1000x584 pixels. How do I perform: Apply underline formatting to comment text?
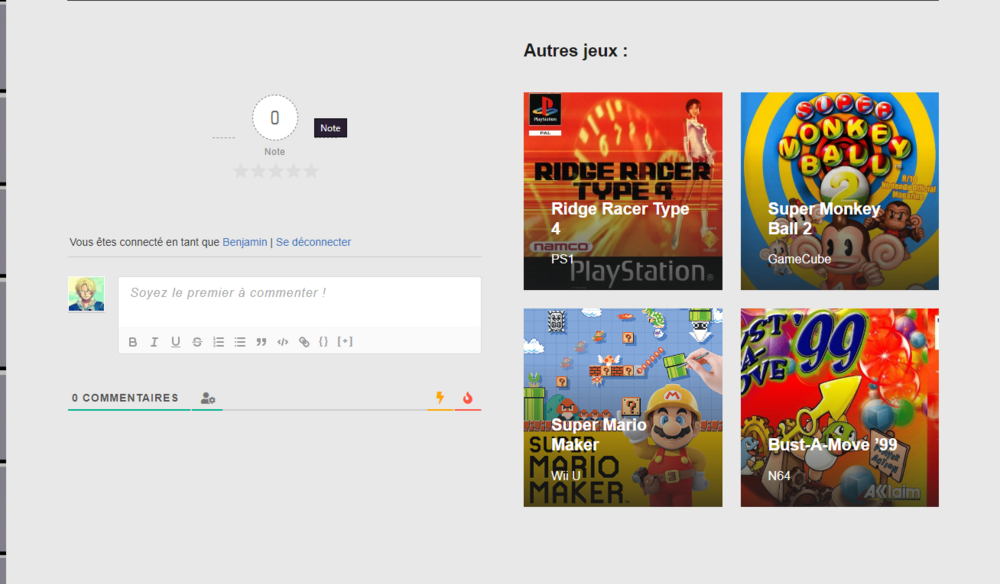point(175,342)
